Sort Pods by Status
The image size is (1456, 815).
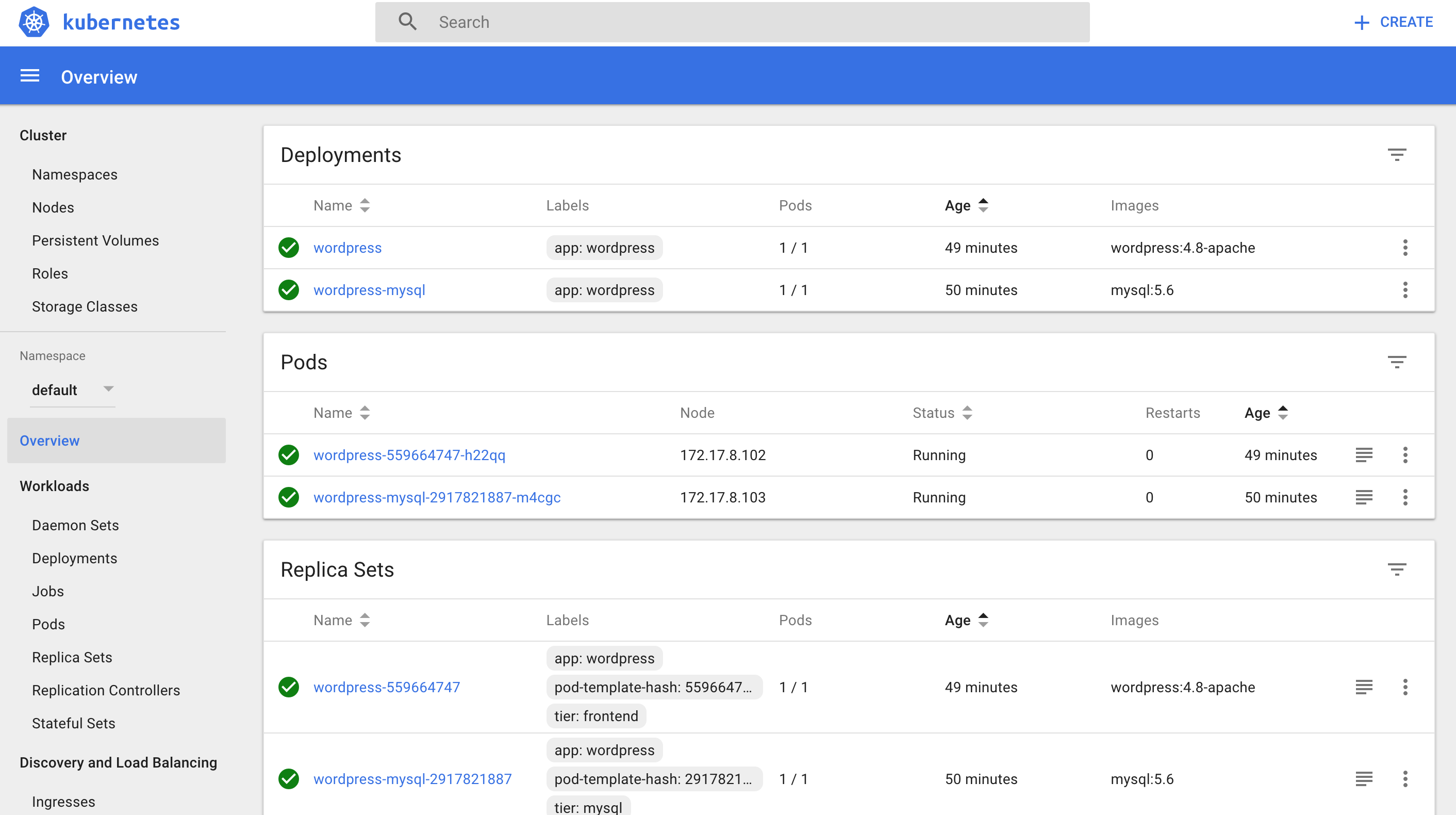pyautogui.click(x=942, y=413)
